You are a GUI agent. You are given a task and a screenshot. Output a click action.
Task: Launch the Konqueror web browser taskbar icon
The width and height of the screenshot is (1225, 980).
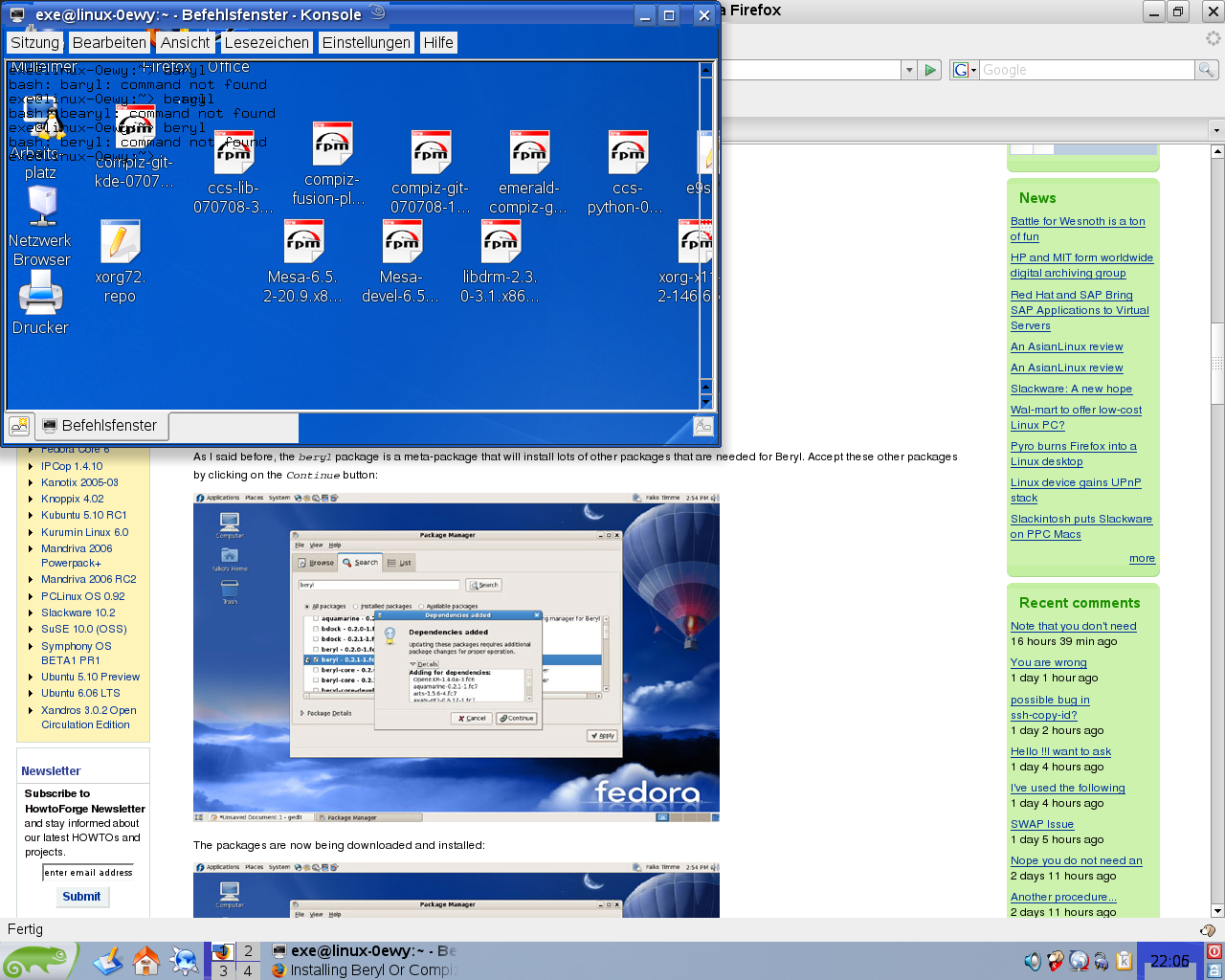click(x=184, y=961)
